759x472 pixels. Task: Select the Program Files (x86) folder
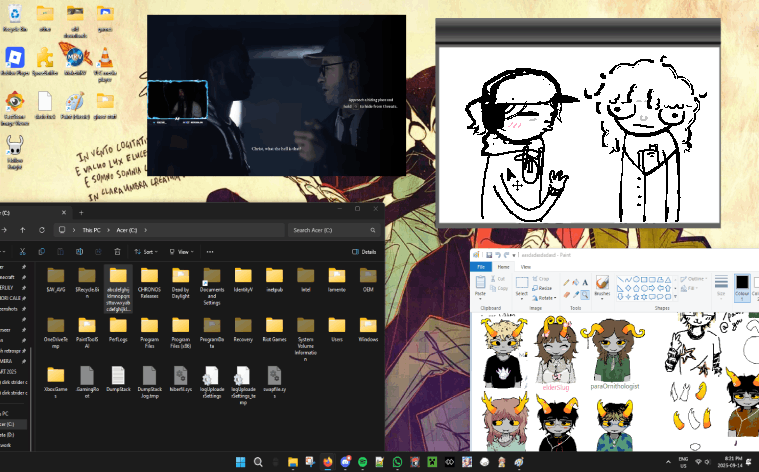[x=181, y=333]
